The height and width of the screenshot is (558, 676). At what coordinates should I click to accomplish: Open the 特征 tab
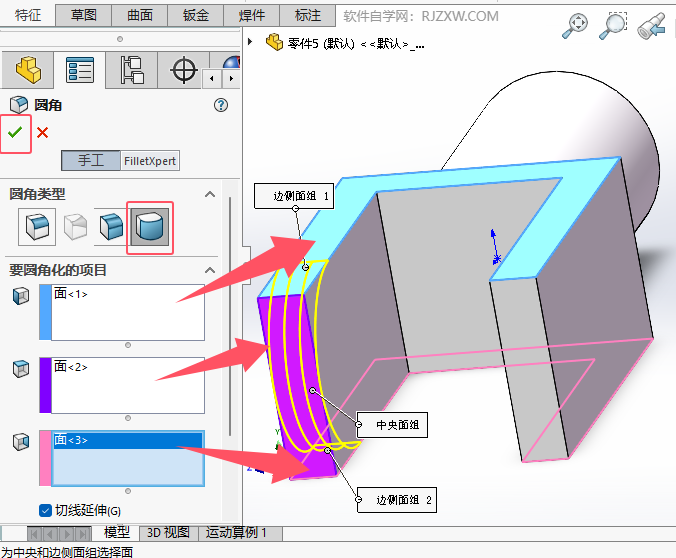[x=28, y=15]
